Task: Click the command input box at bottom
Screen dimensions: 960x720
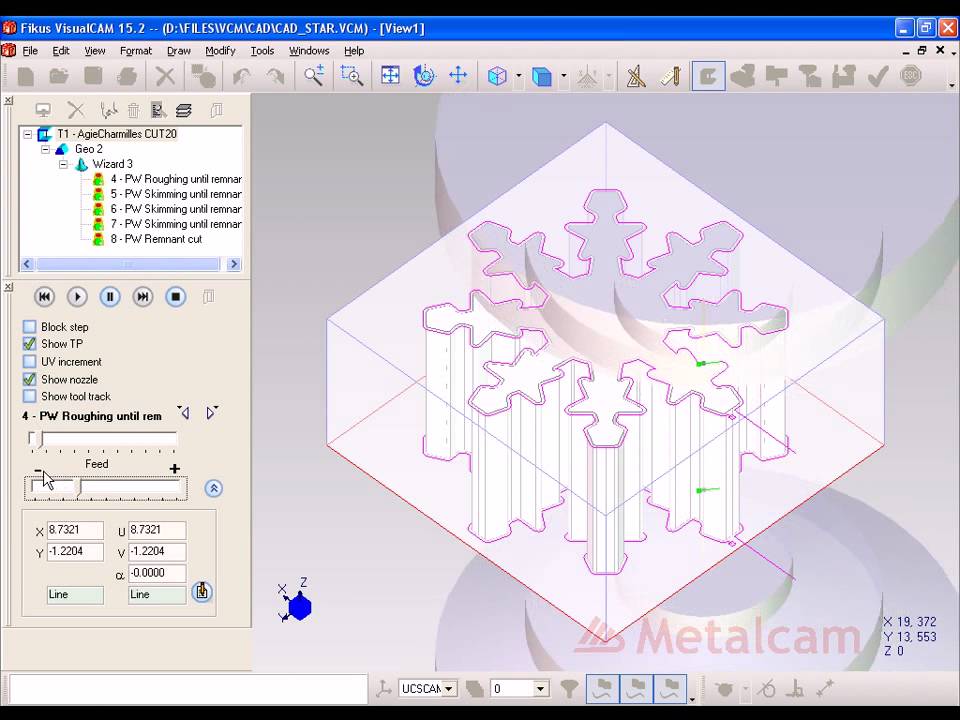Action: click(188, 690)
